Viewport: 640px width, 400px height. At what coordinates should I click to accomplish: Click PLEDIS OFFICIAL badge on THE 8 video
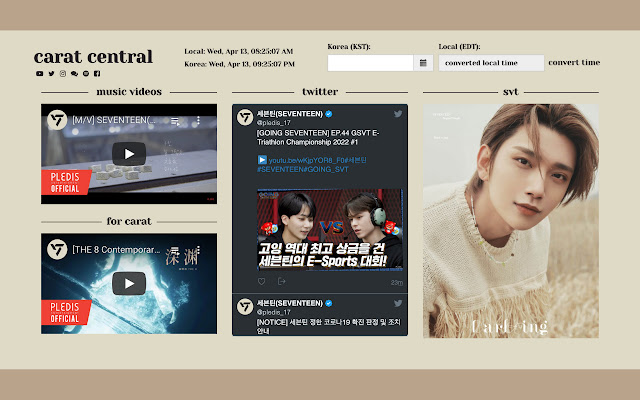point(65,312)
